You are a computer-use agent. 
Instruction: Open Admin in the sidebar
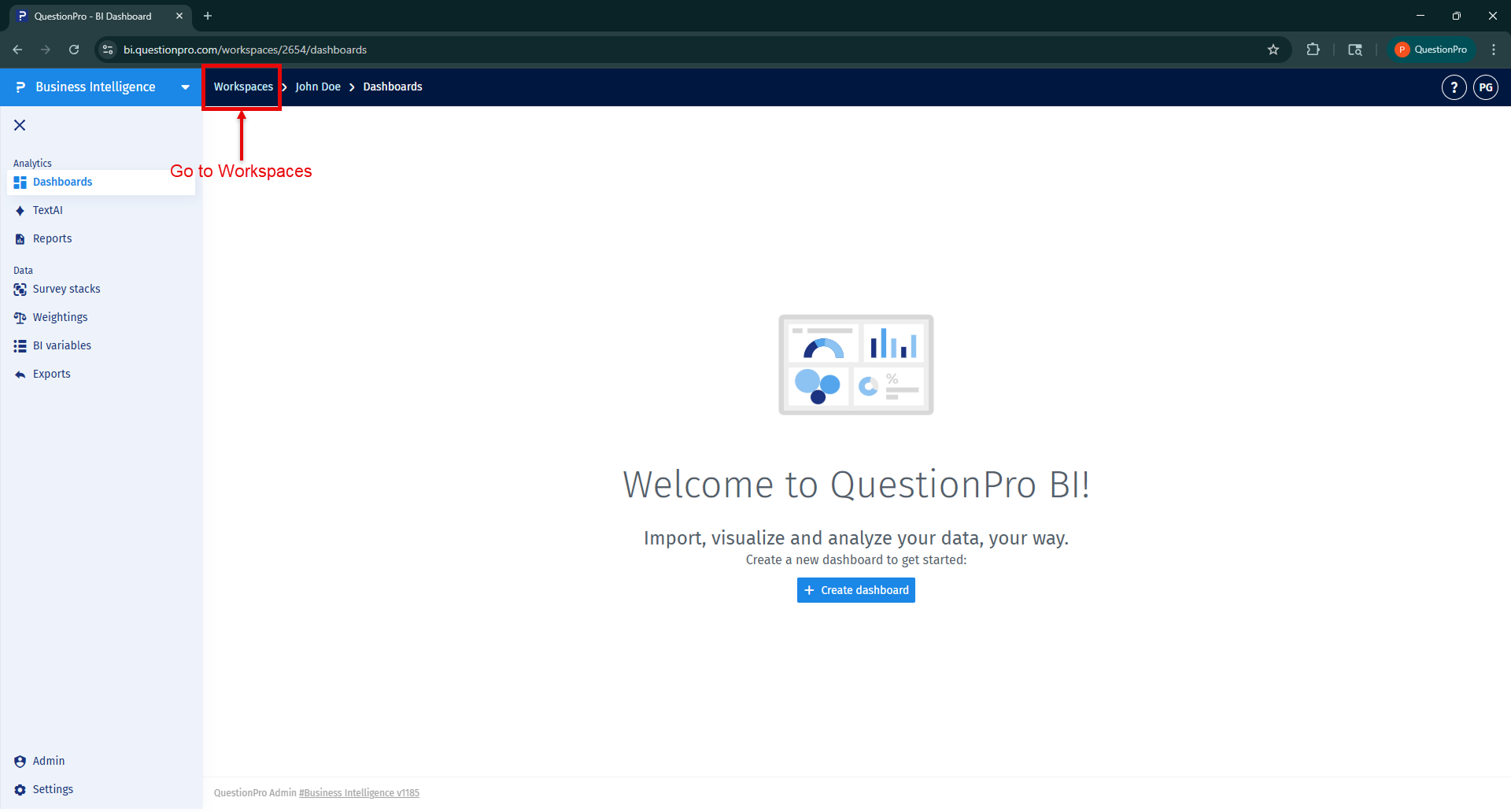(102, 762)
